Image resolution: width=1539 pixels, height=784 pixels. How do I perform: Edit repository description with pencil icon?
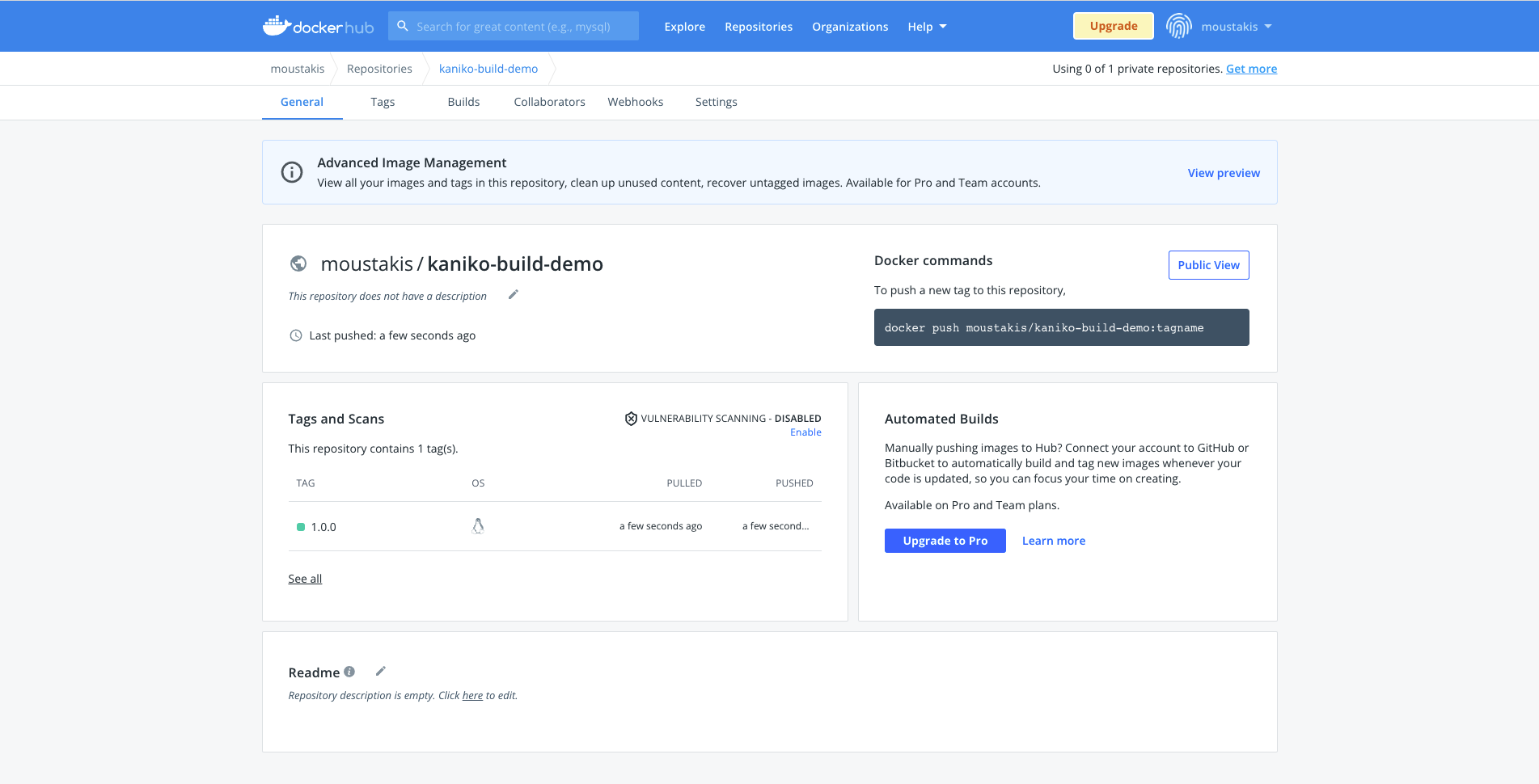[x=513, y=295]
